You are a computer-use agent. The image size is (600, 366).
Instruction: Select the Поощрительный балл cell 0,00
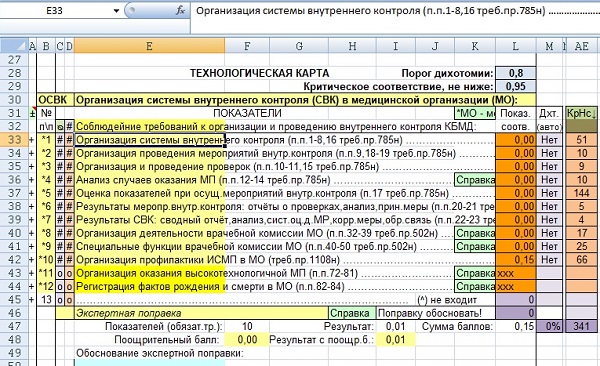(247, 340)
